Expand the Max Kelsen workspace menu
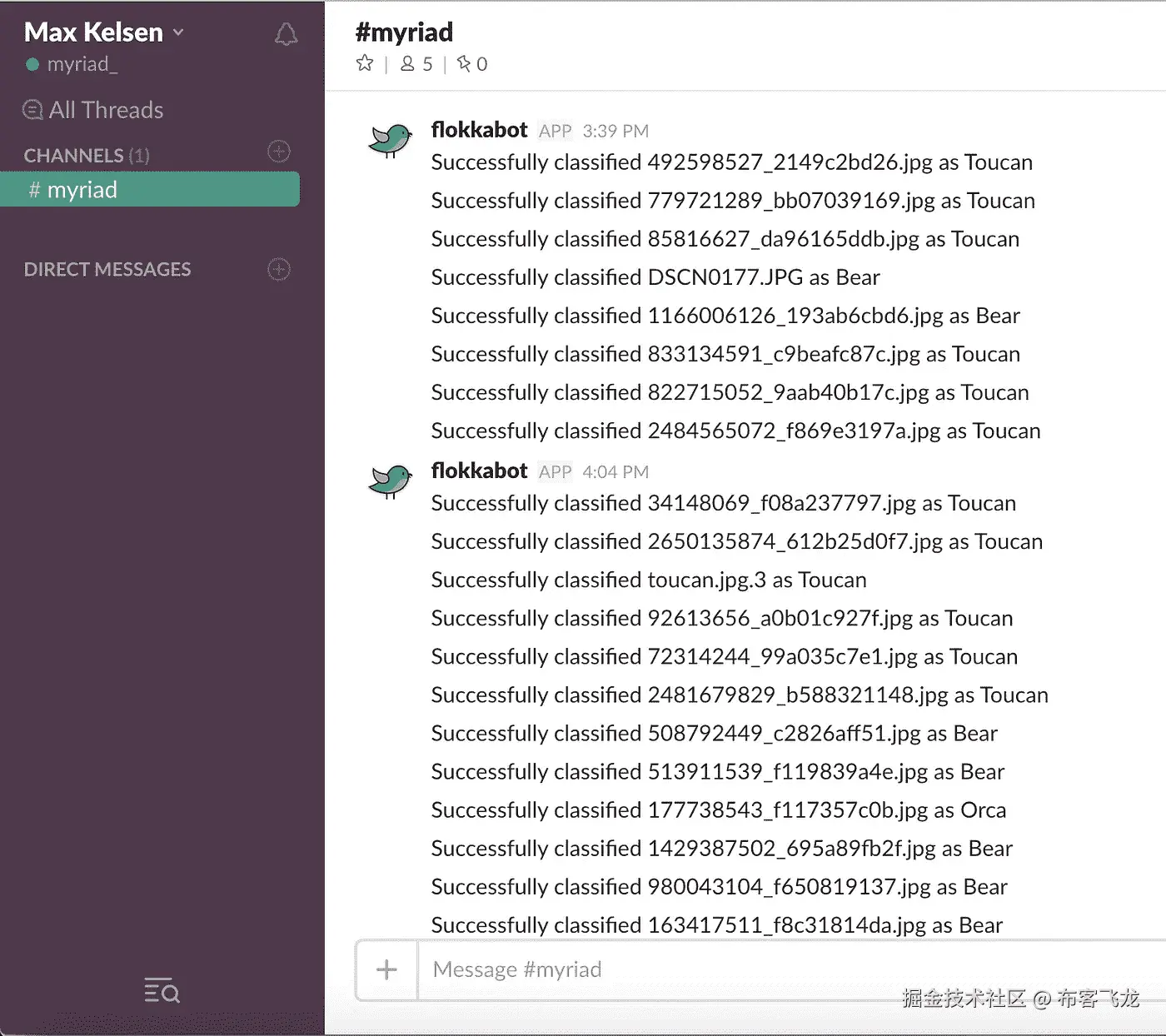The image size is (1166, 1036). click(104, 32)
